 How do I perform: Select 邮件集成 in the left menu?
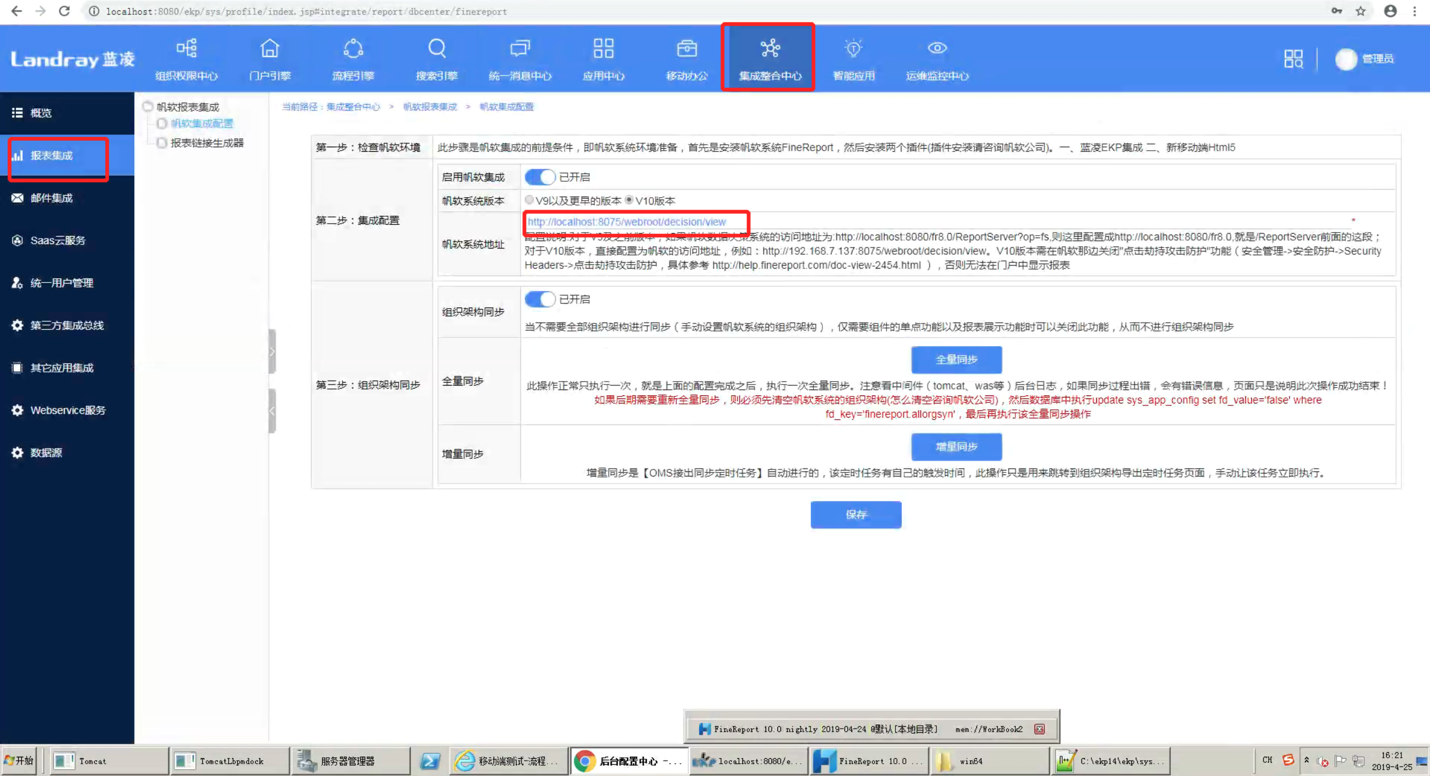pos(67,198)
